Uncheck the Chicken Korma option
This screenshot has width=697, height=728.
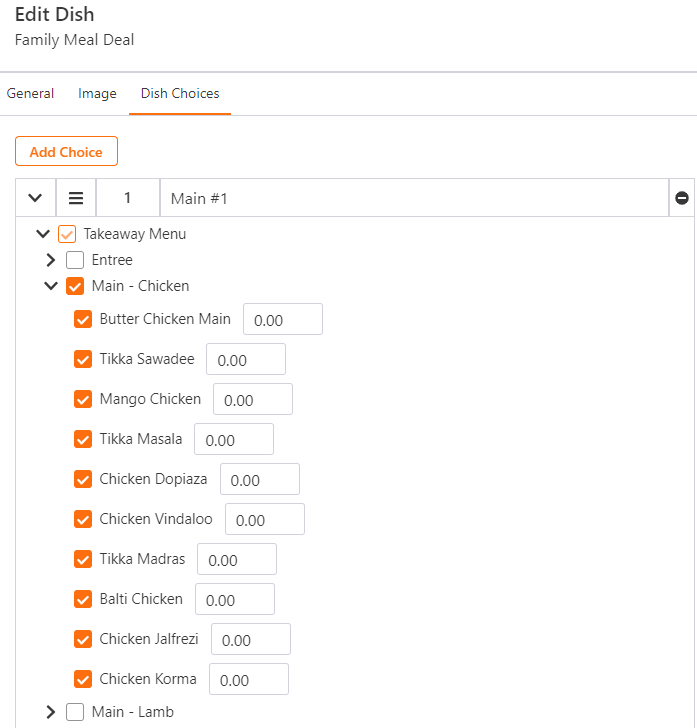[83, 679]
